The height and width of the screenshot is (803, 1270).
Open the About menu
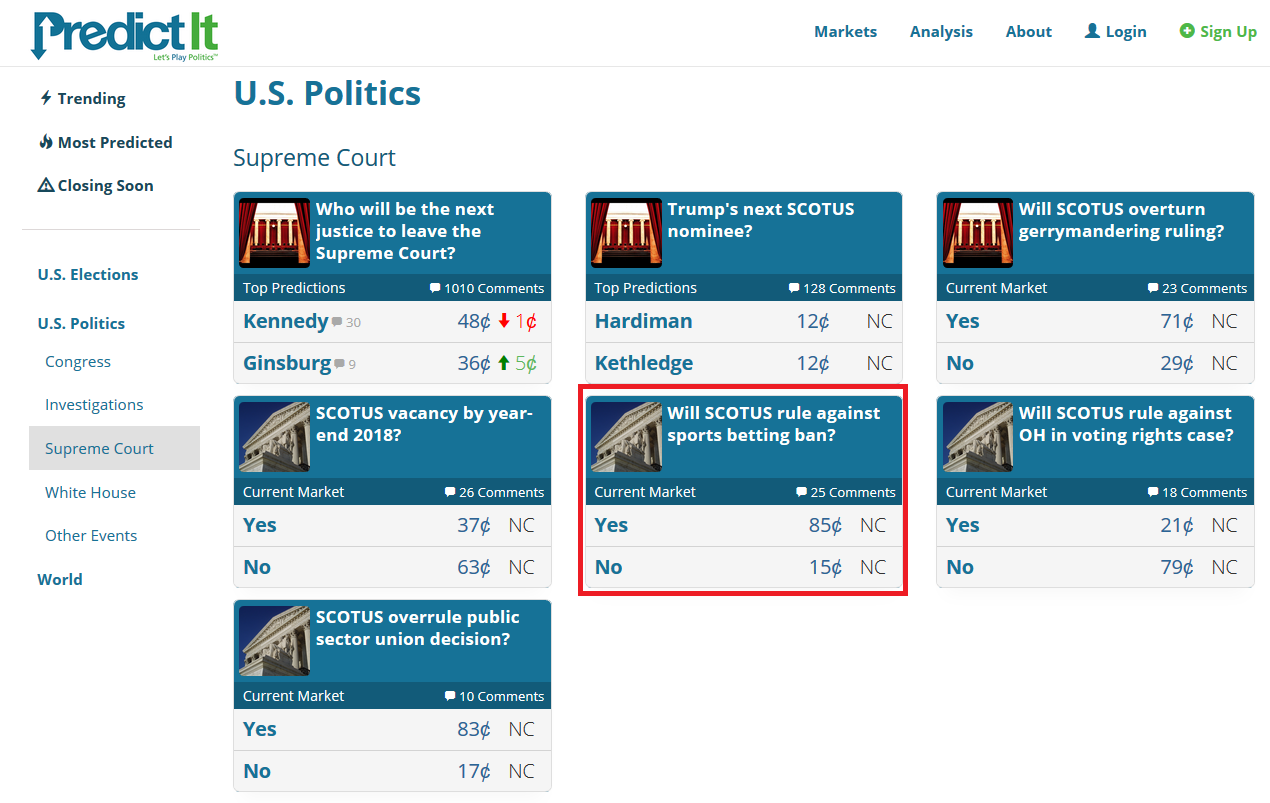[1029, 31]
